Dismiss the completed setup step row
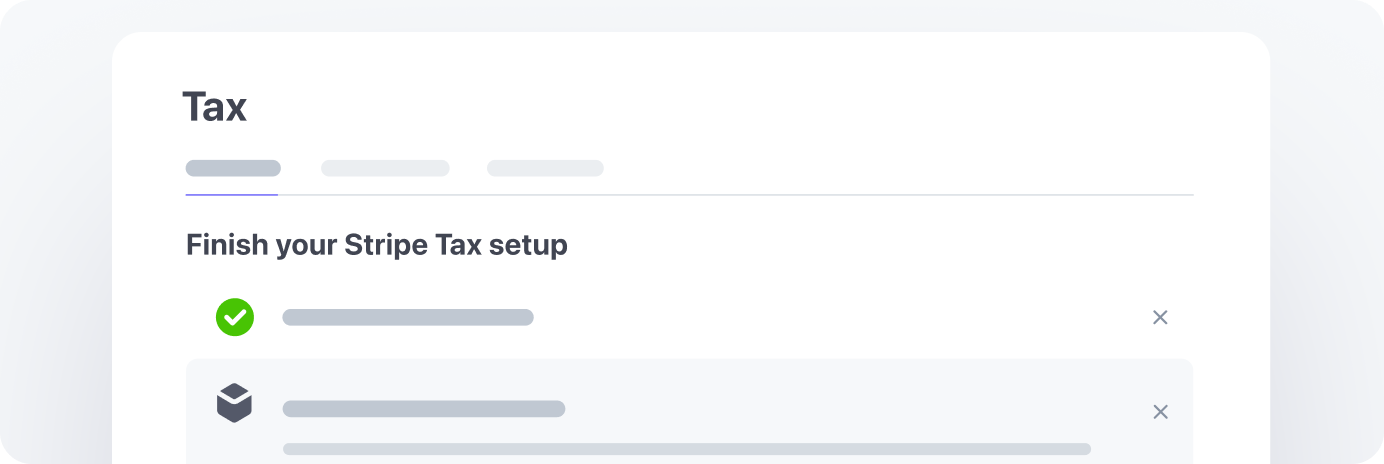Viewport: 1384px width, 464px height. [1160, 317]
